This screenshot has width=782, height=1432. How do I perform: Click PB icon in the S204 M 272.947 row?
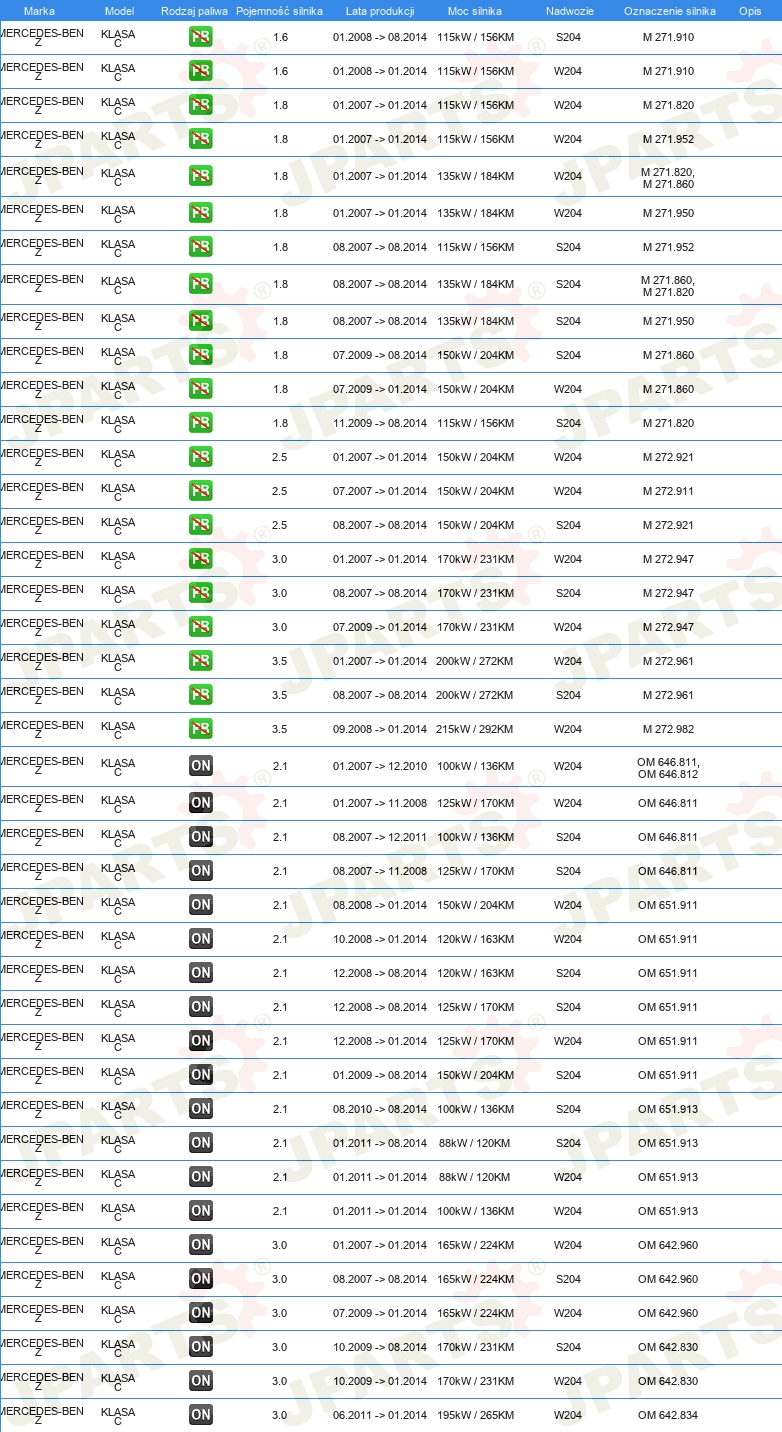point(201,593)
